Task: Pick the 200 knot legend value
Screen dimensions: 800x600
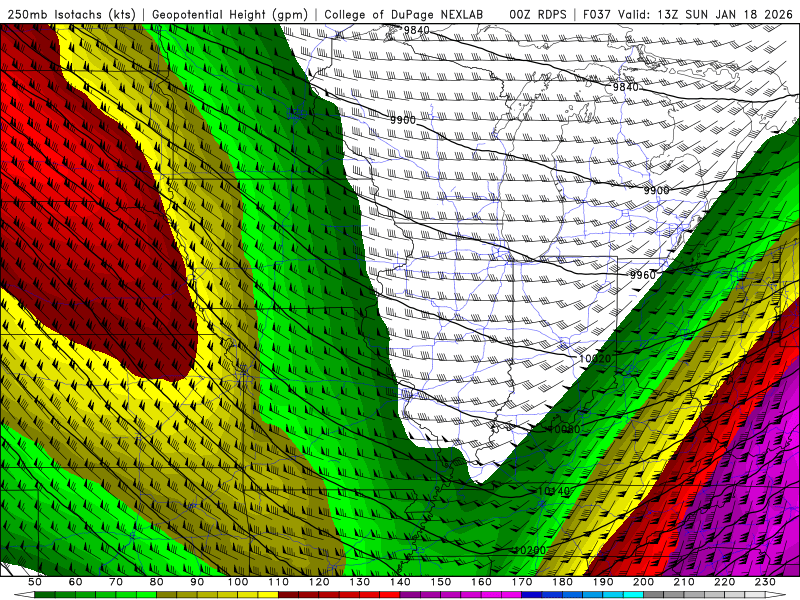Action: 643,582
